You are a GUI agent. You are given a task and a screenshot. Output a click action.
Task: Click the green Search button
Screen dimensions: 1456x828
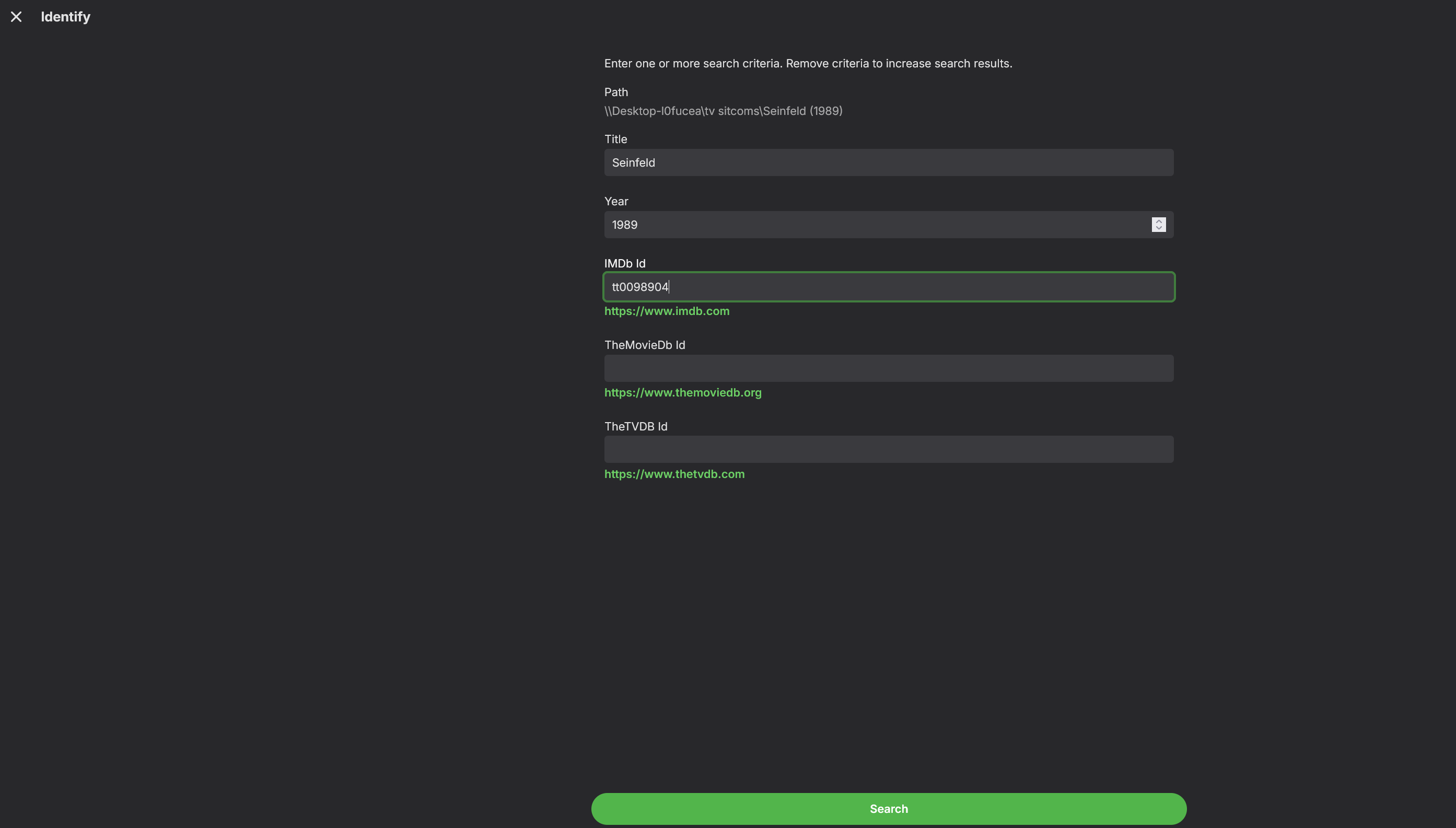[x=888, y=808]
